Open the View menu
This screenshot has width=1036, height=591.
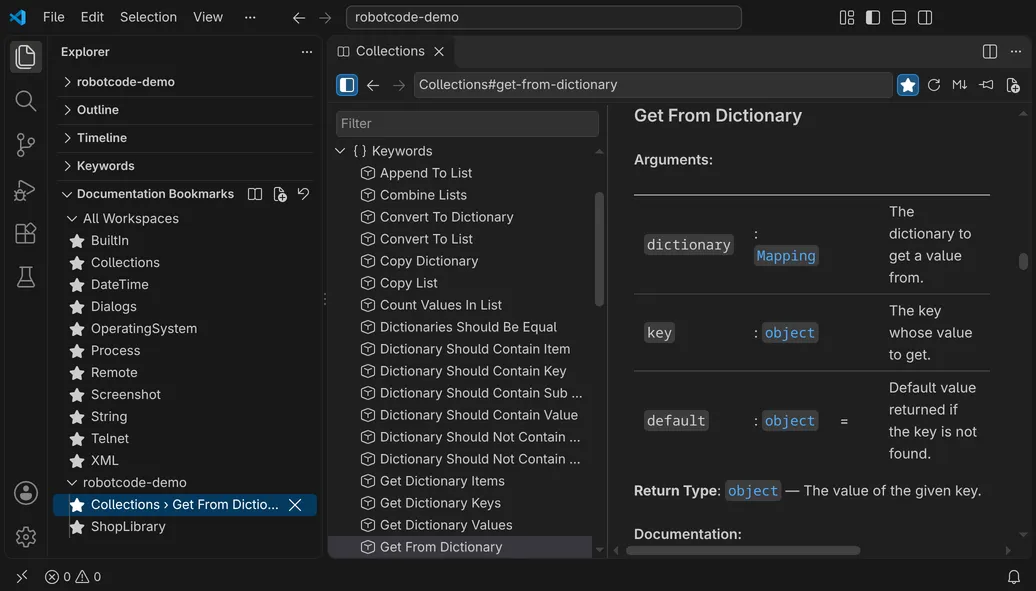pos(207,17)
